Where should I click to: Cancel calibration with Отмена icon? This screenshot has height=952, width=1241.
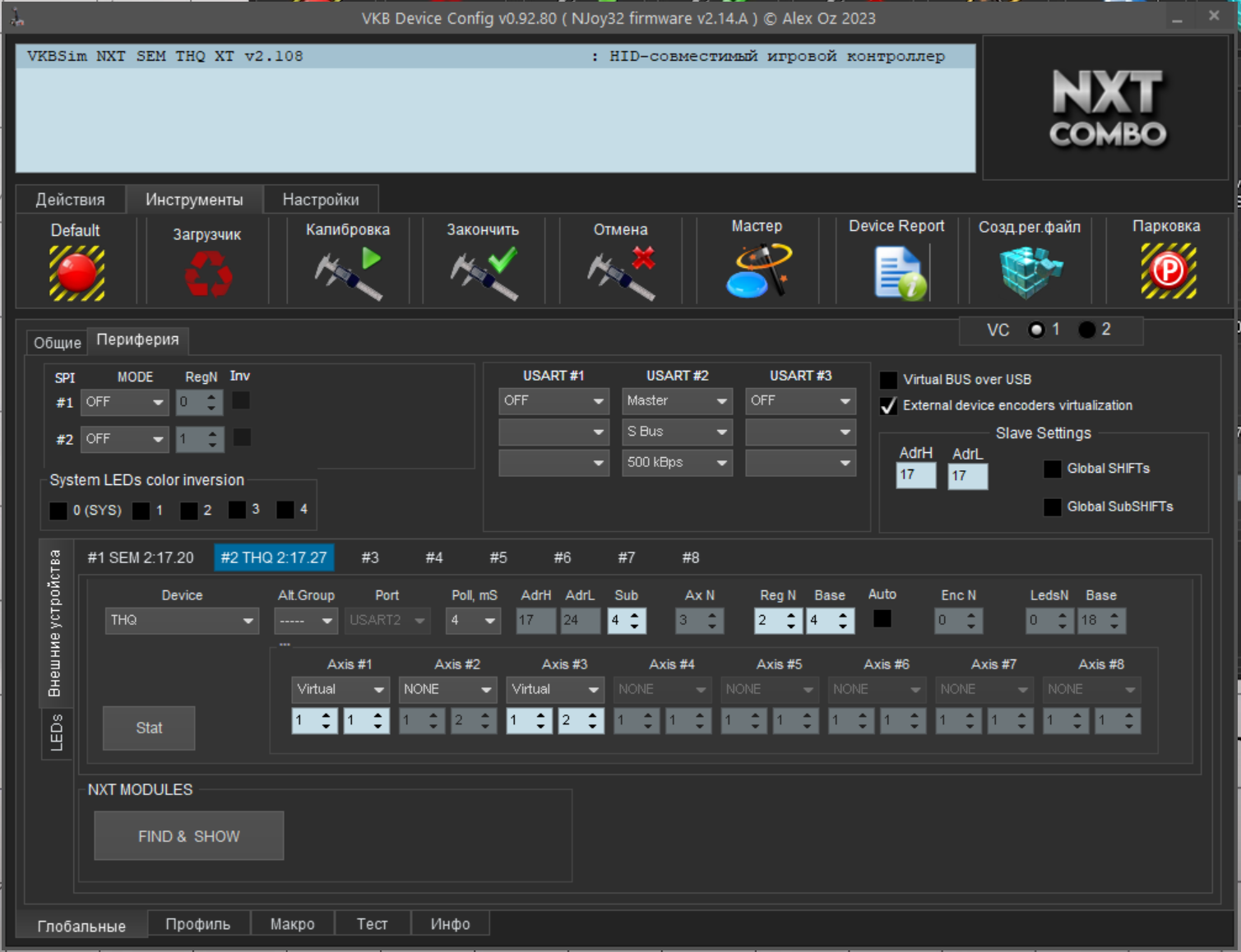(x=621, y=273)
